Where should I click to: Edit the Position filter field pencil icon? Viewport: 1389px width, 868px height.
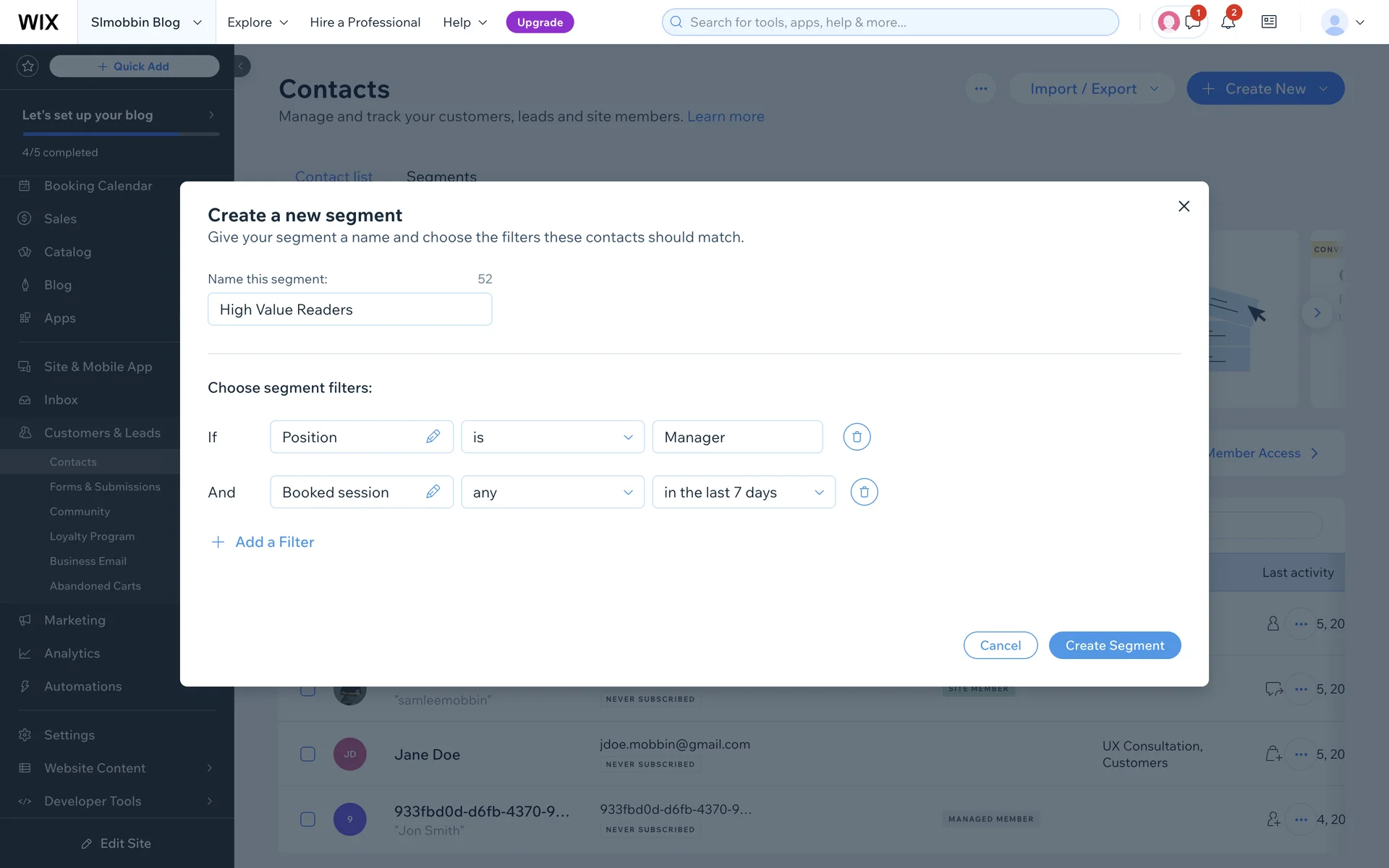click(x=433, y=437)
